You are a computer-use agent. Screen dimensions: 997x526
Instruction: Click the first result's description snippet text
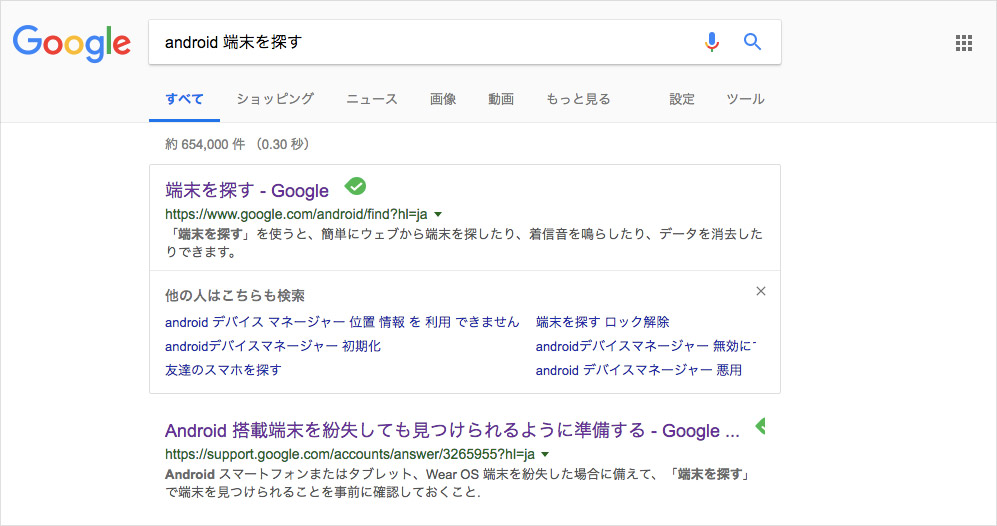point(464,243)
